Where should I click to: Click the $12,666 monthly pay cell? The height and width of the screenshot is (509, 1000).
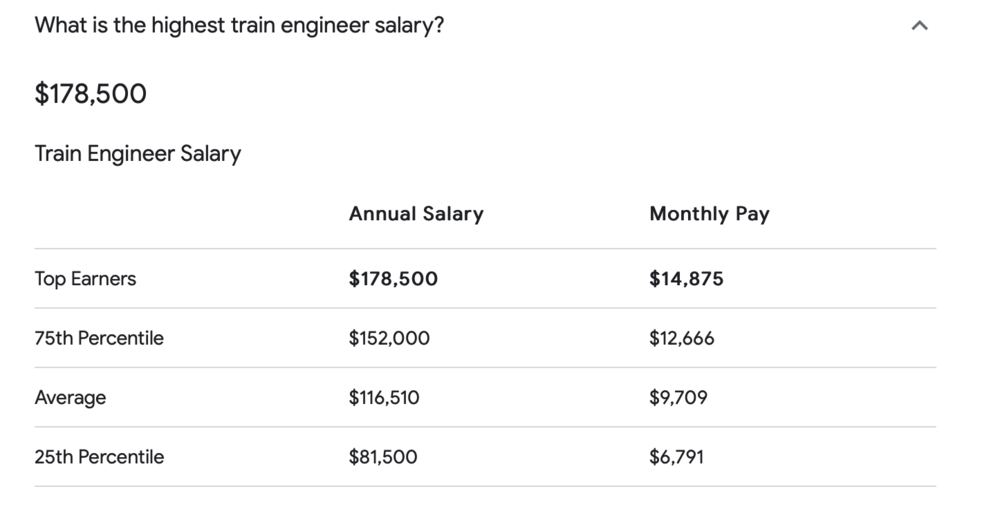click(x=682, y=338)
